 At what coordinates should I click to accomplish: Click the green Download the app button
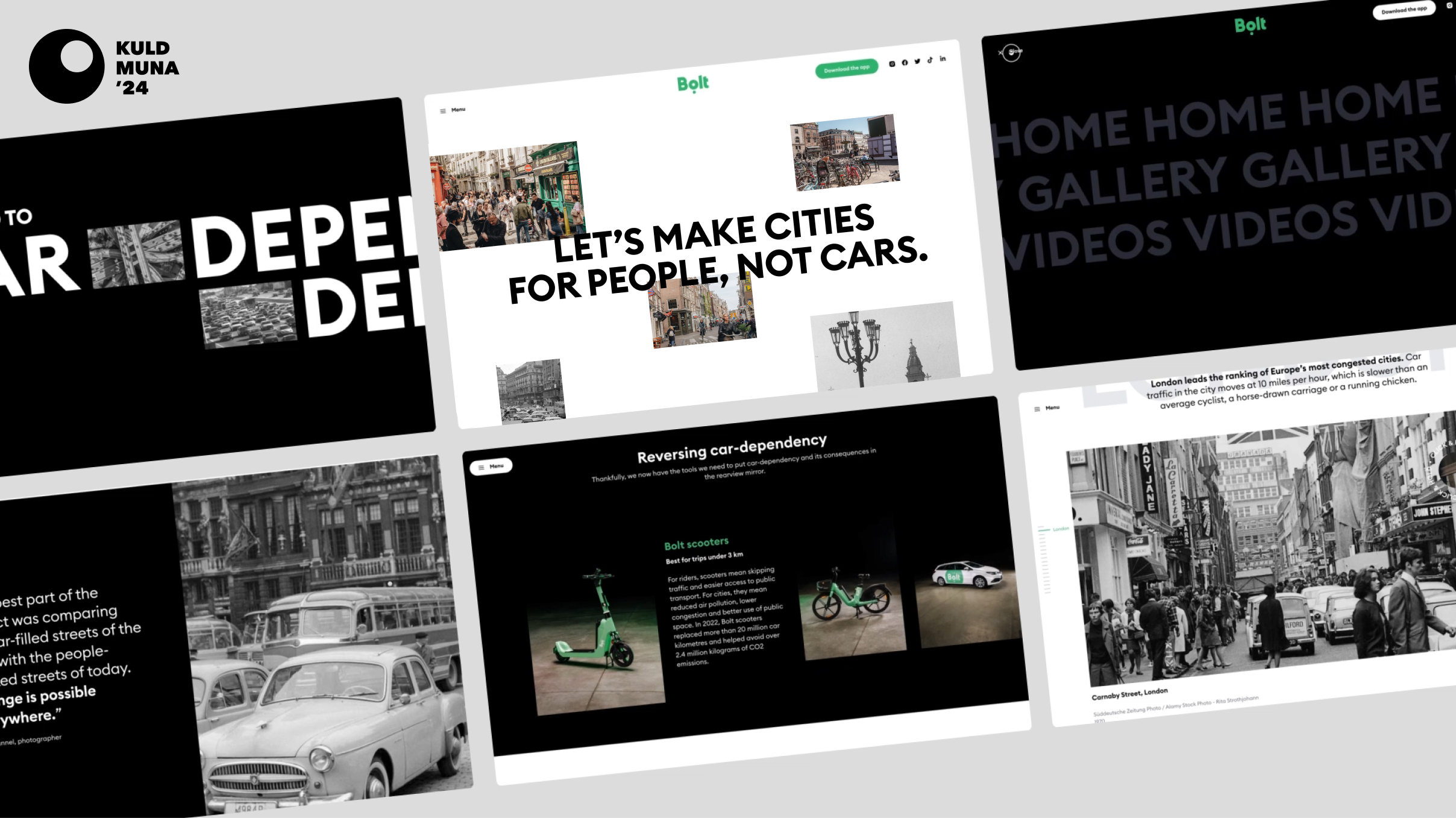coord(846,69)
